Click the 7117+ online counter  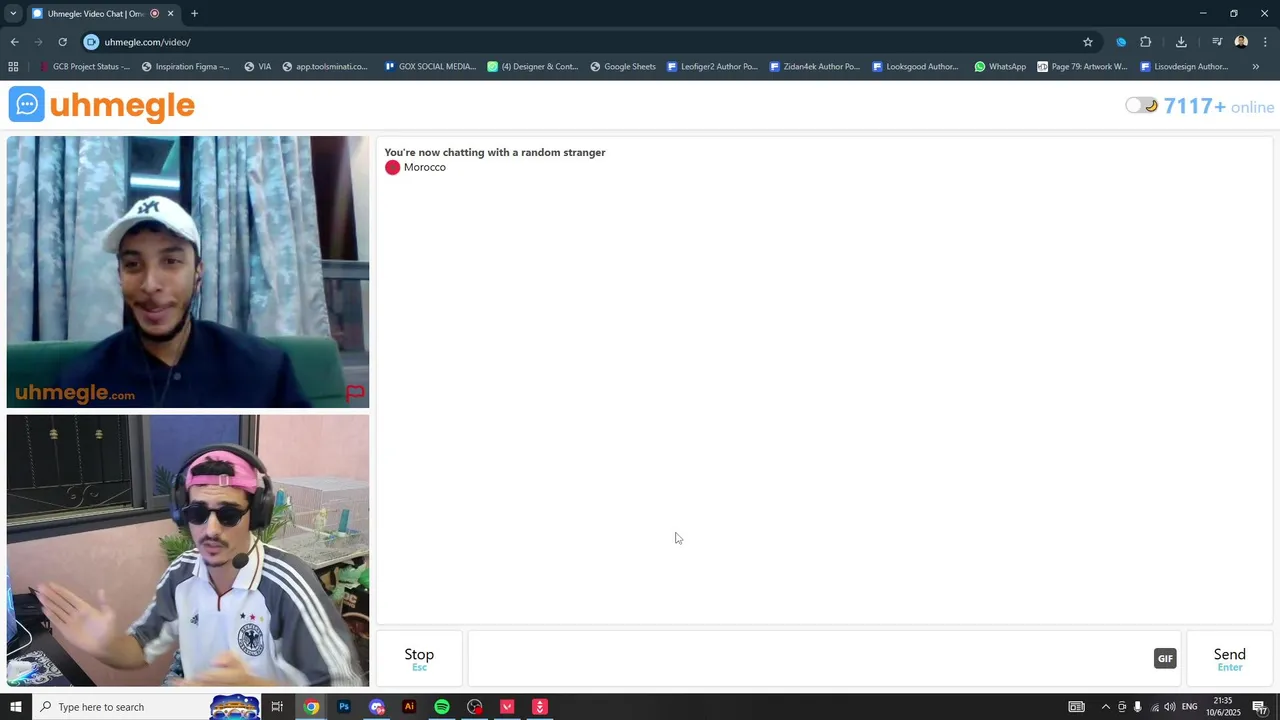pos(1219,106)
